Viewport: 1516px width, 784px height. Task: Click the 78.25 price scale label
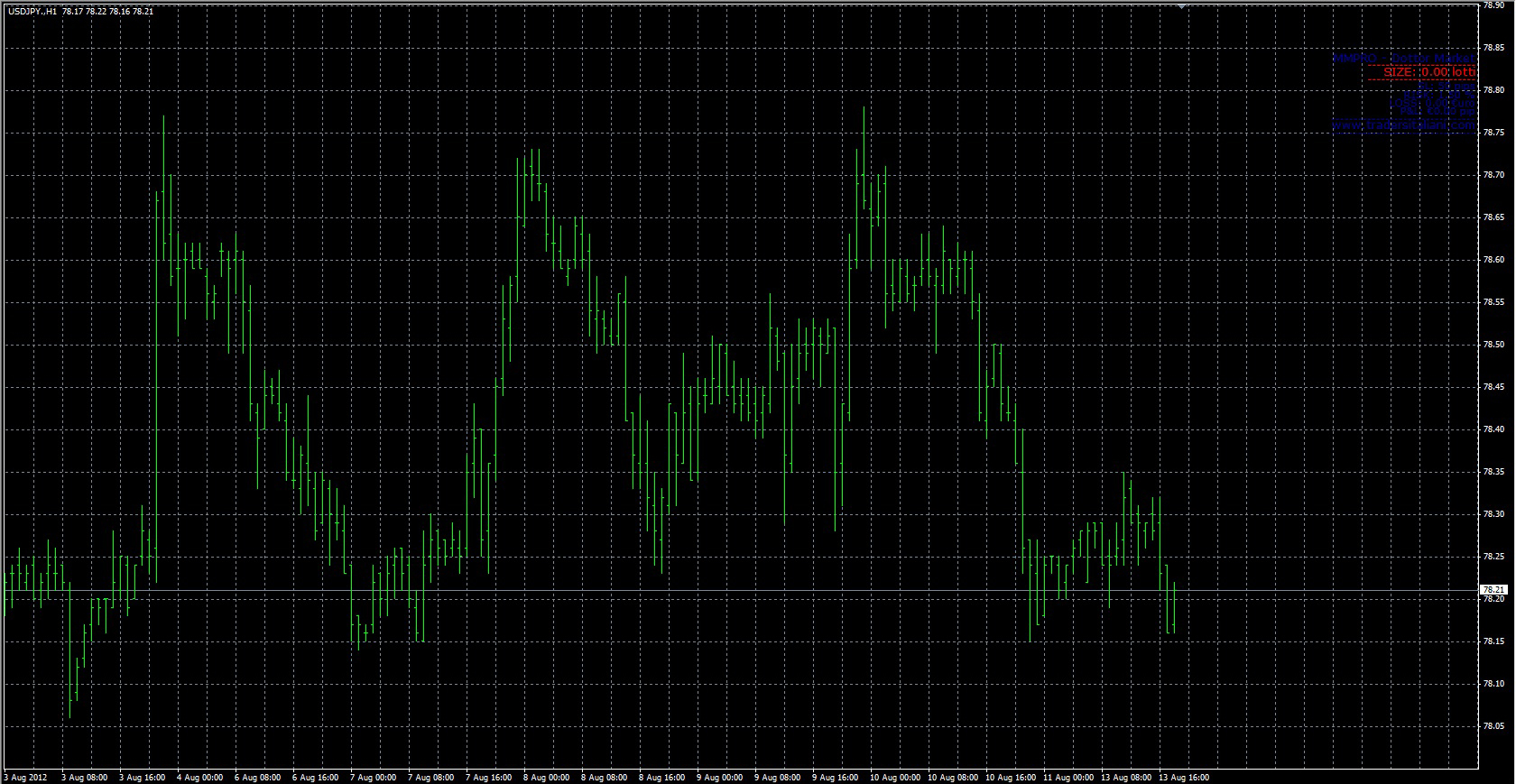(1493, 557)
